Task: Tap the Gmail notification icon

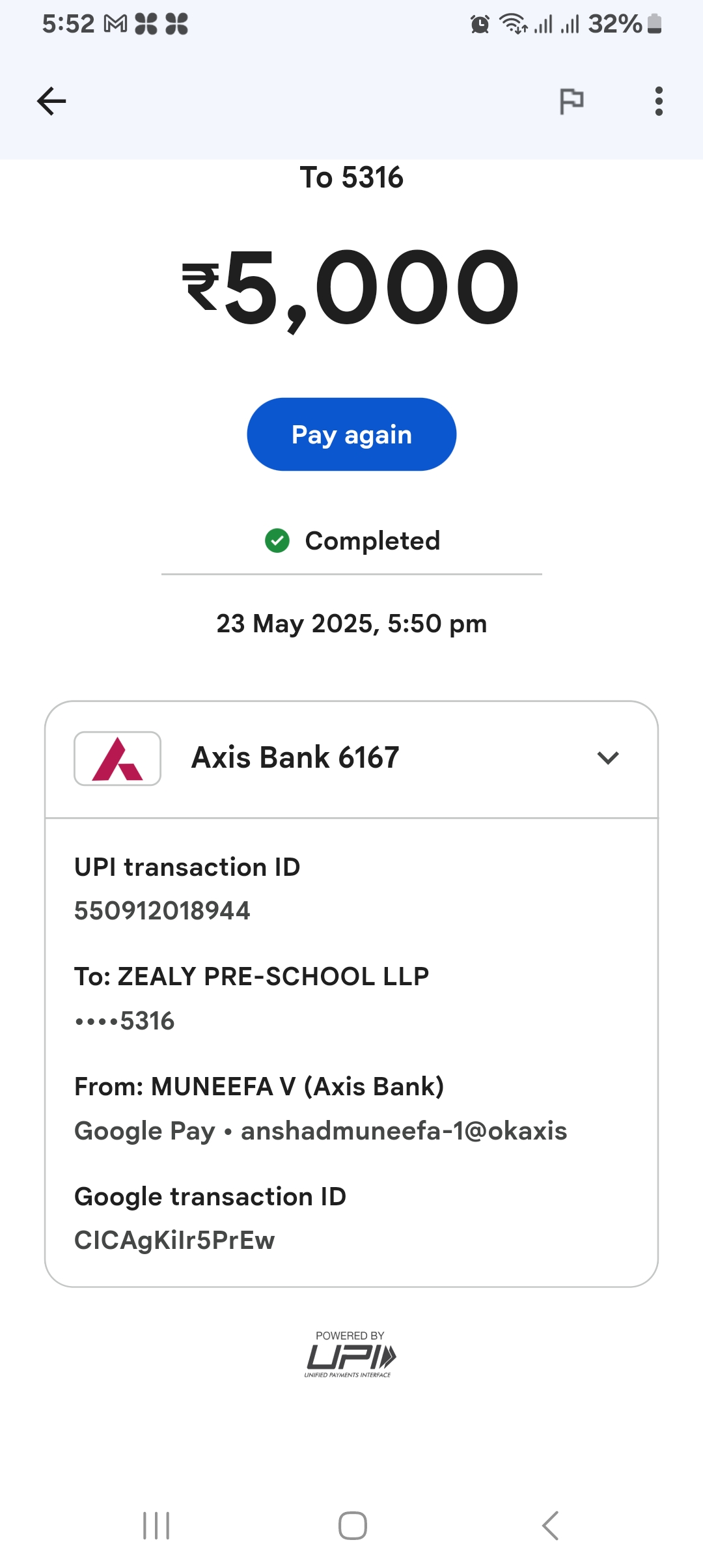Action: pos(116,25)
